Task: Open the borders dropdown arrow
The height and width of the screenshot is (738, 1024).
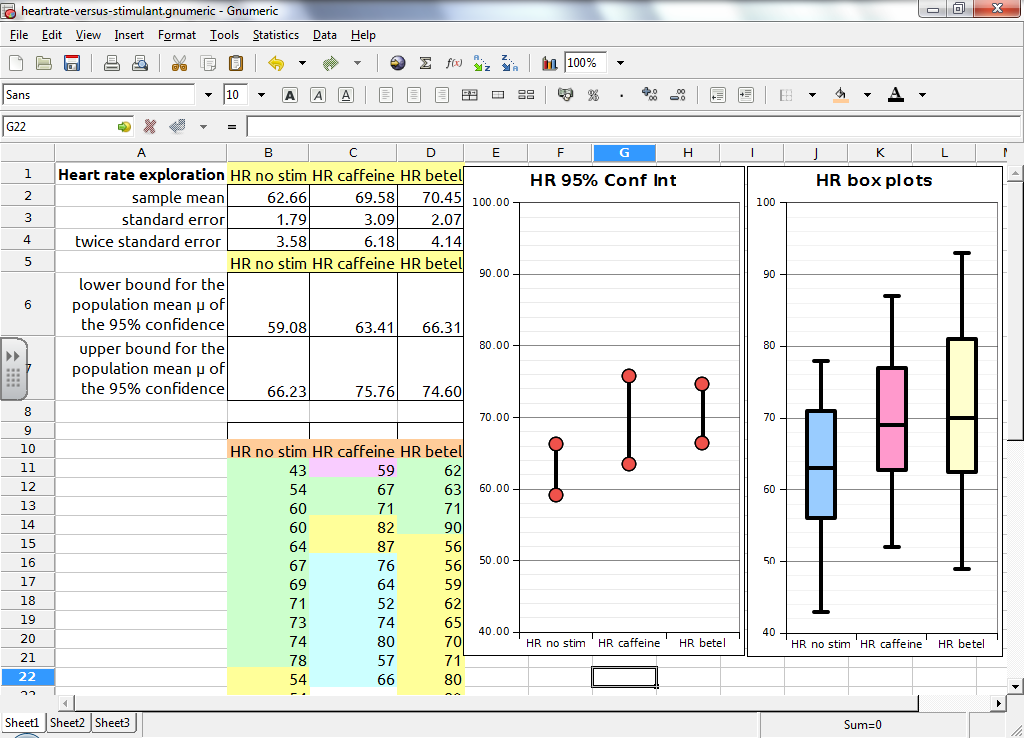Action: 812,95
